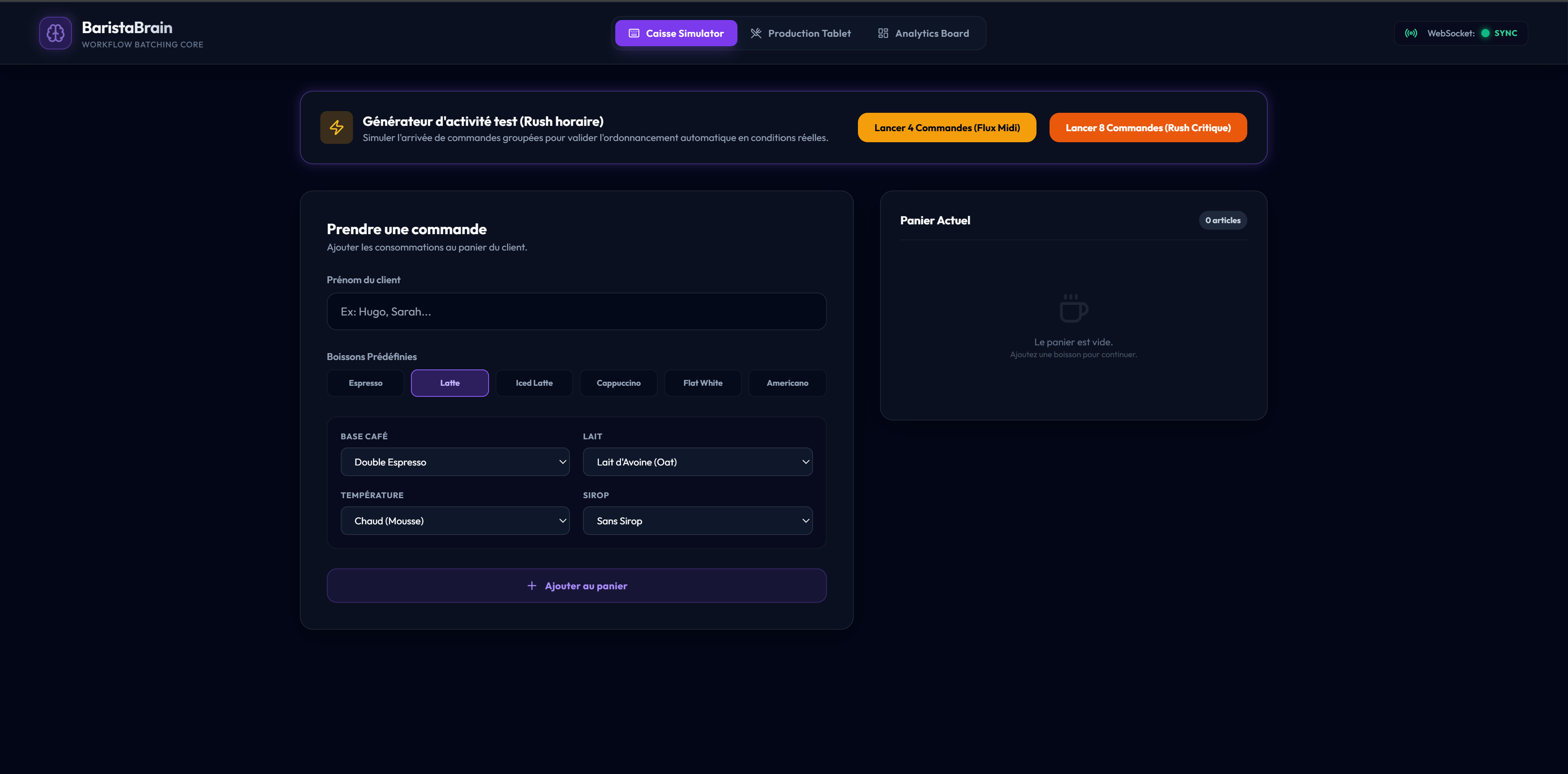Click the 'Générateur d'activité test' heading

[x=483, y=121]
